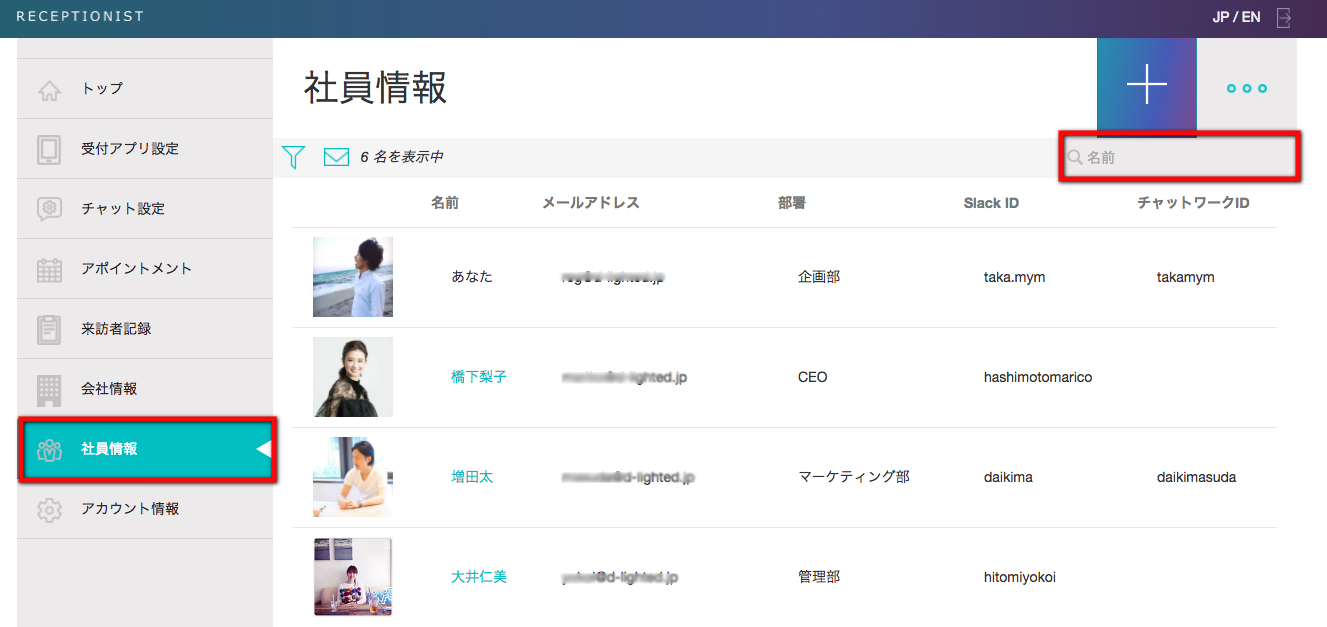Click the home icon for トップ
This screenshot has height=627, width=1327.
tap(49, 90)
